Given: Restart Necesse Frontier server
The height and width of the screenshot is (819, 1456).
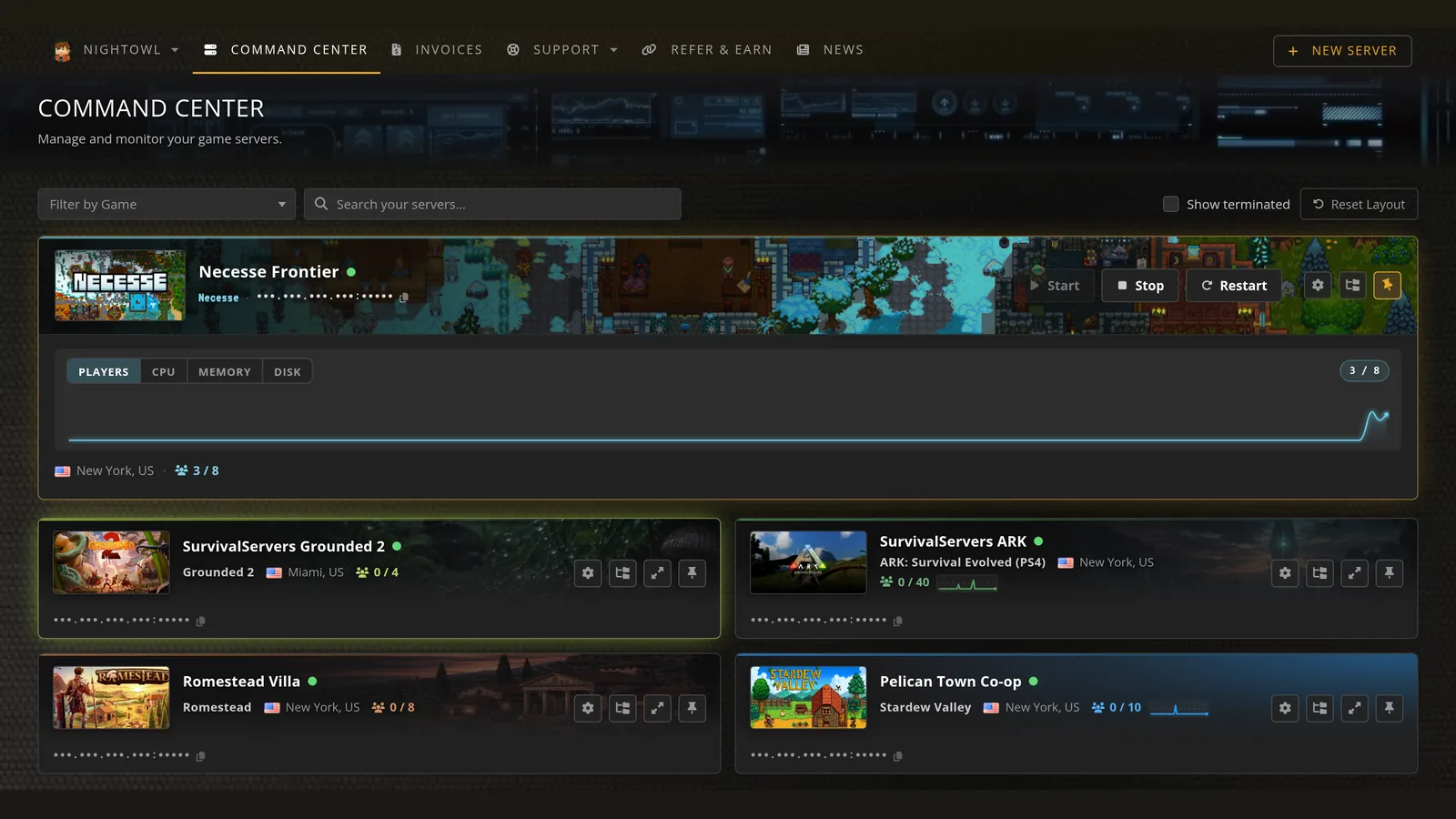Looking at the screenshot, I should pyautogui.click(x=1234, y=286).
